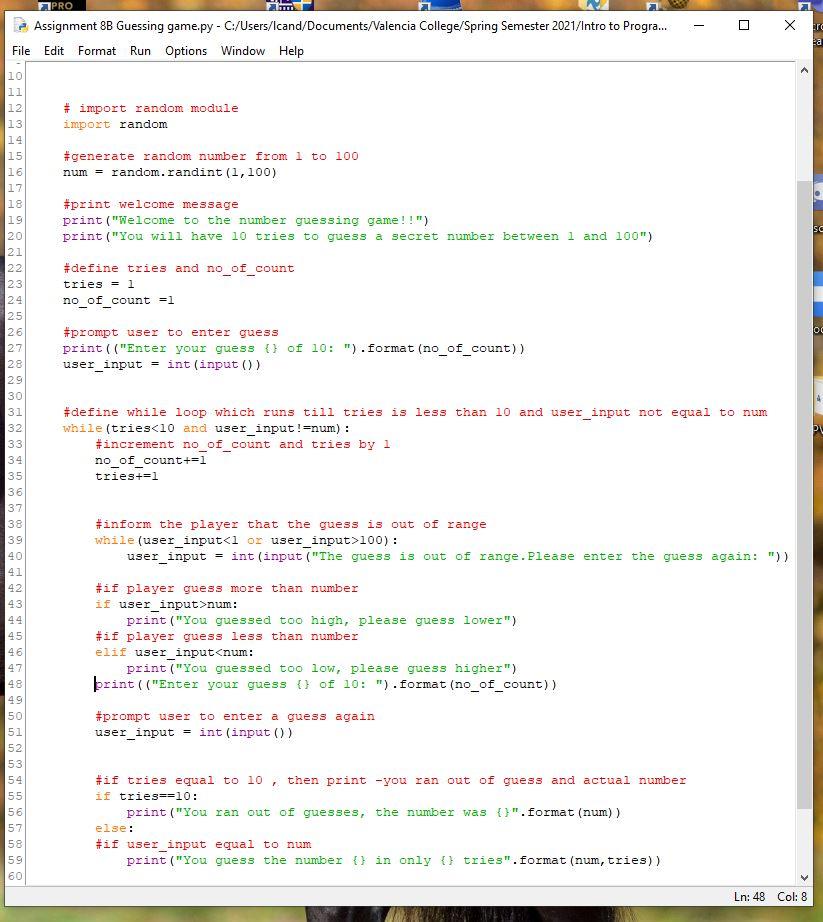This screenshot has width=823, height=922.
Task: Click the 'no_of_count+=1' line
Action: point(150,460)
